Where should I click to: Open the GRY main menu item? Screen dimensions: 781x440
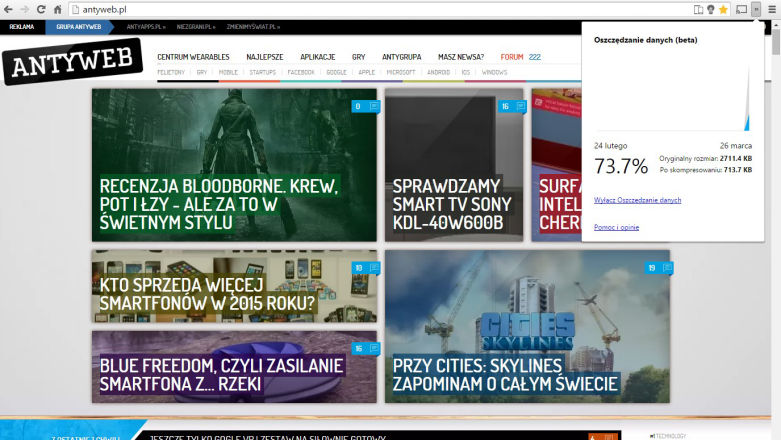(x=358, y=57)
